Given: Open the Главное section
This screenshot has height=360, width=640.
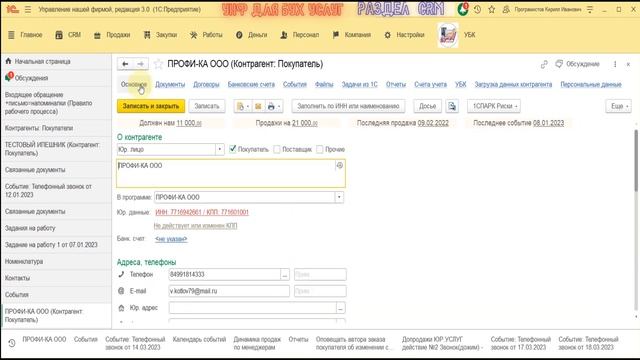Looking at the screenshot, I should [25, 35].
